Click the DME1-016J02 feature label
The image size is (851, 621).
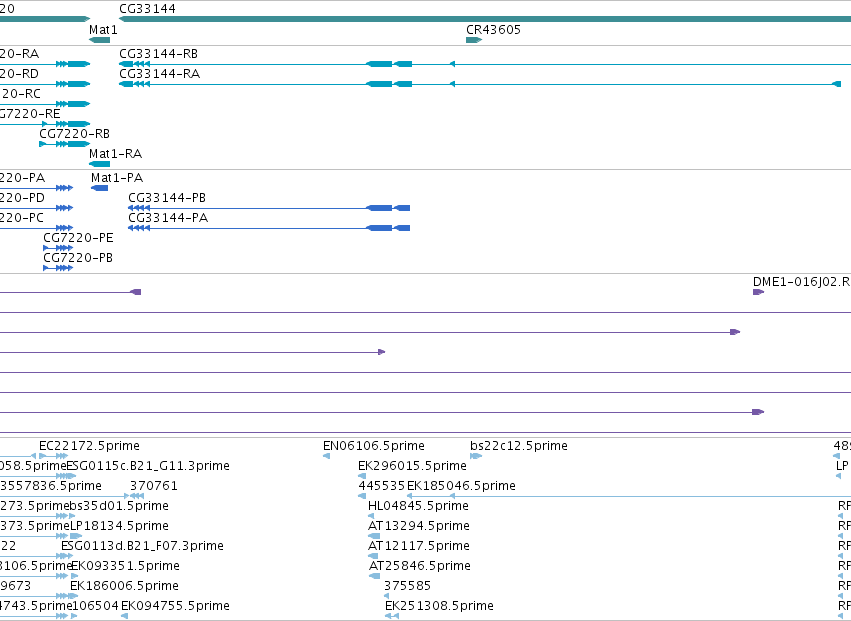[x=802, y=282]
